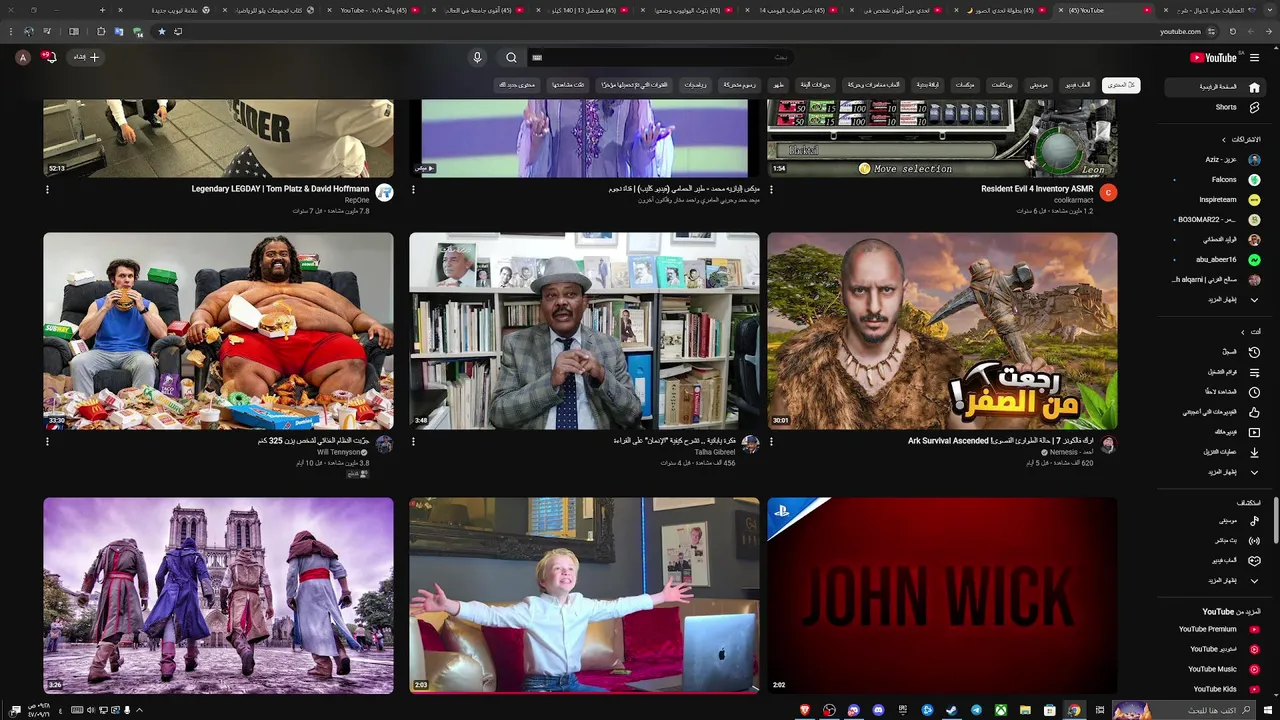Viewport: 1280px width, 720px height.
Task: Play the Assassin's Creed Notre Dame thumbnail
Action: pos(218,596)
